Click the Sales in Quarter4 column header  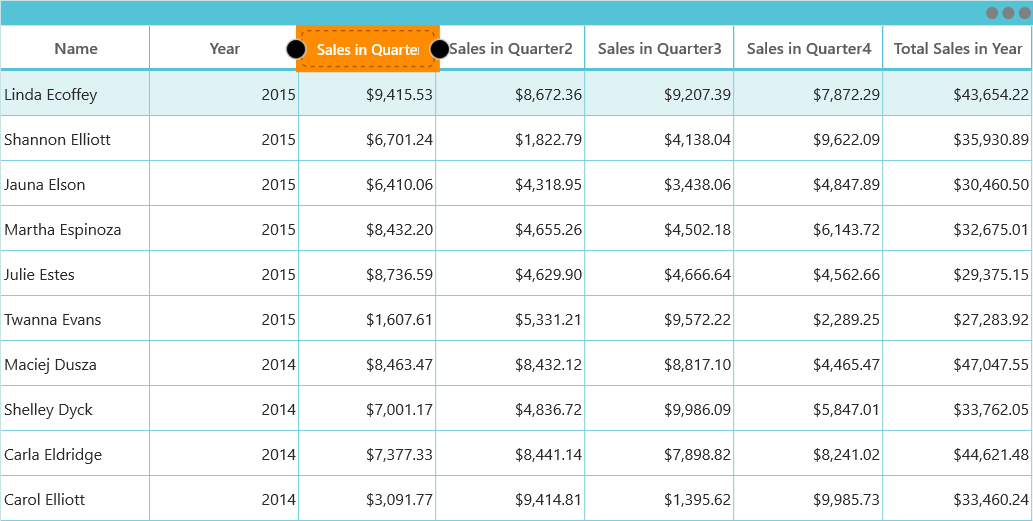coord(808,48)
